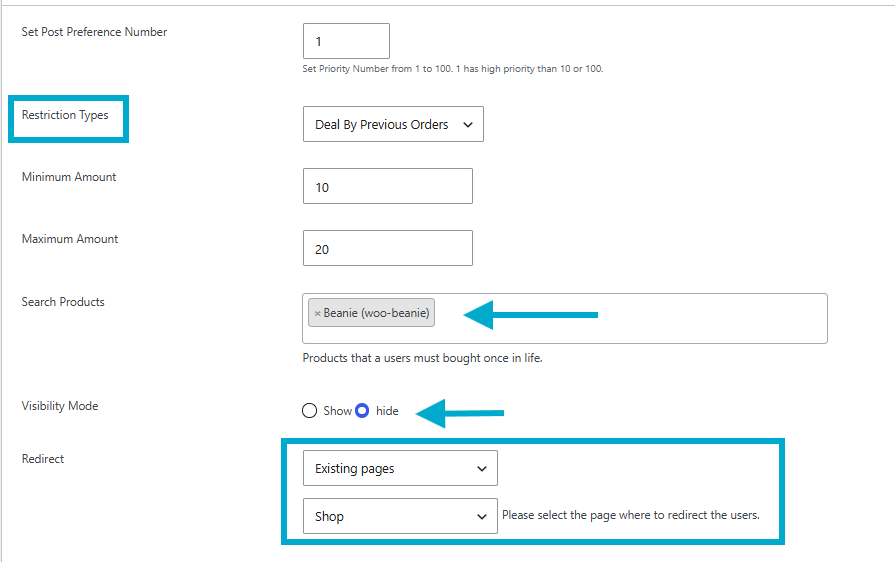
Task: Click the Minimum Amount label
Action: click(x=68, y=177)
